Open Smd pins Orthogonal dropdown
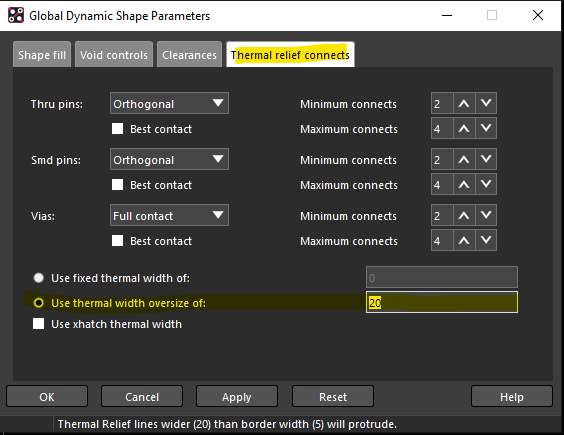The height and width of the screenshot is (435, 564). 169,159
